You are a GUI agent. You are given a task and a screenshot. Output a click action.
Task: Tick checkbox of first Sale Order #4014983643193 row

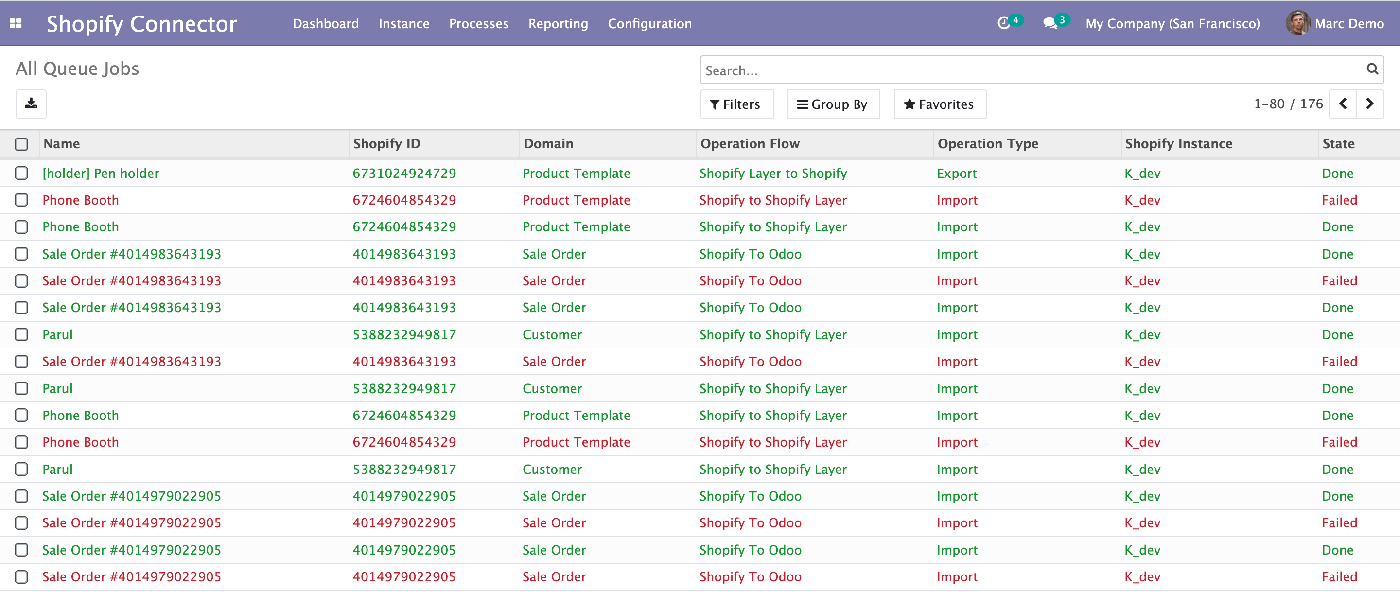(x=22, y=254)
